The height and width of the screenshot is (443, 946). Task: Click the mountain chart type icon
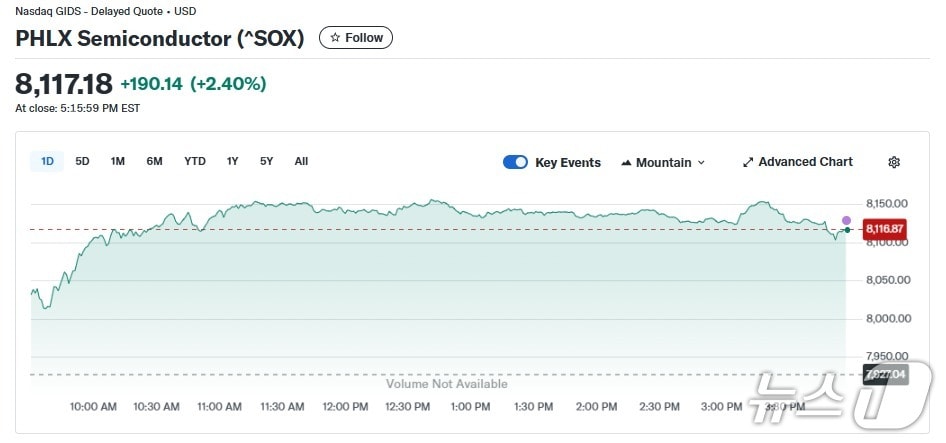point(626,163)
